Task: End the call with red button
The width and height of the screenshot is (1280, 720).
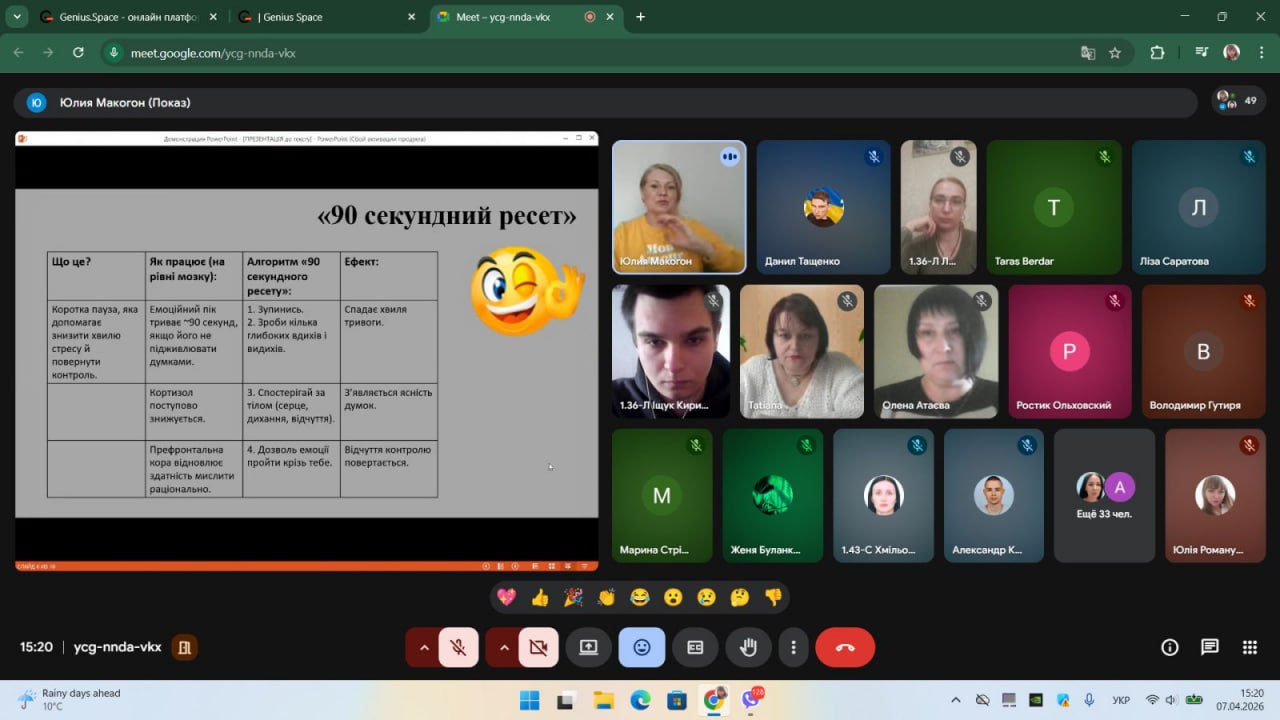Action: (x=845, y=647)
